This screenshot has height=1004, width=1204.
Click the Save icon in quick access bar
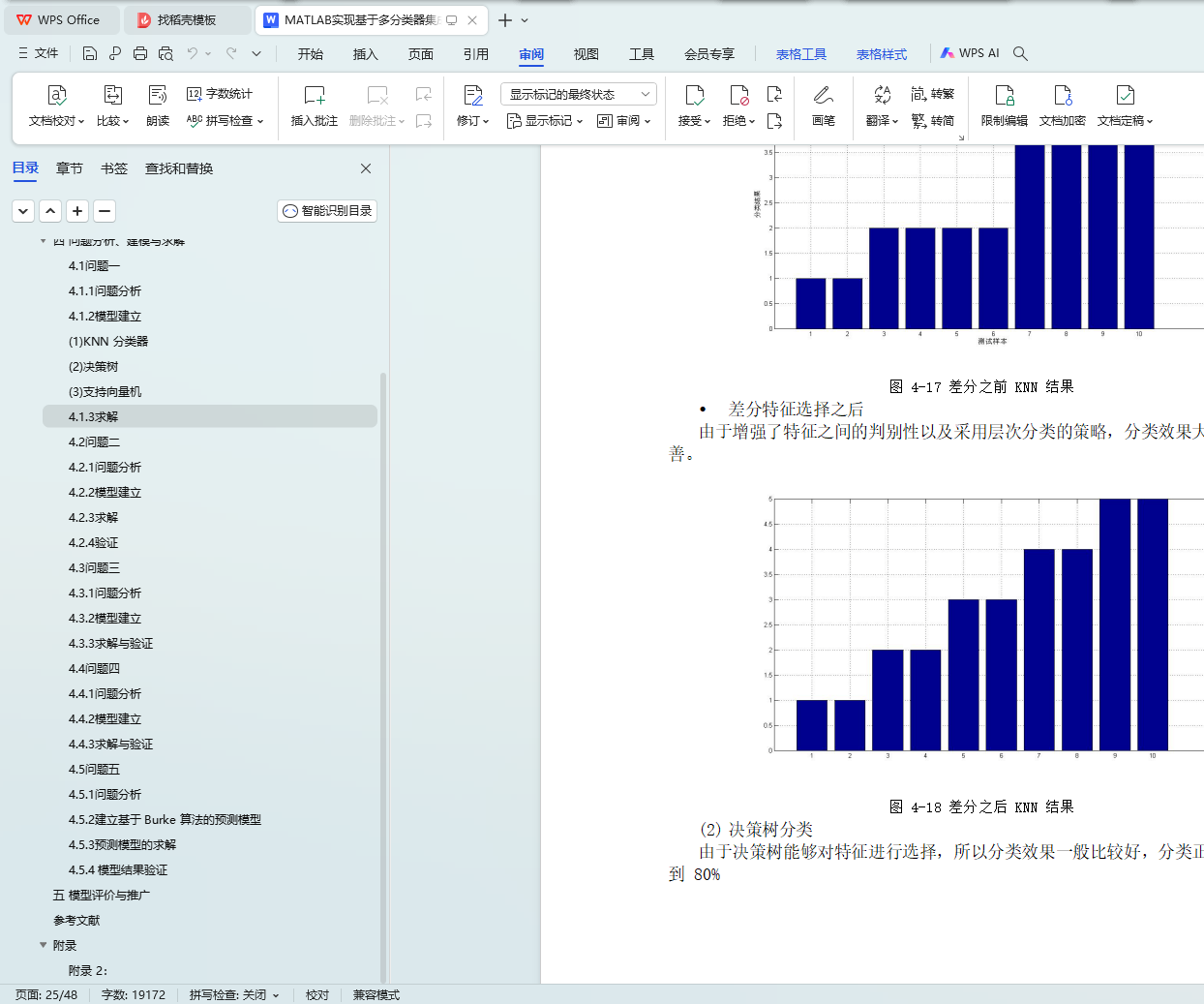(90, 53)
